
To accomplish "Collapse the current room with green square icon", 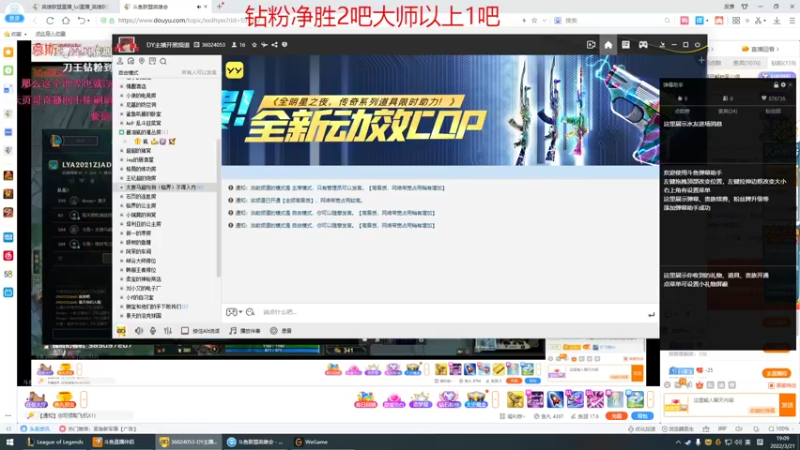I will [x=121, y=132].
